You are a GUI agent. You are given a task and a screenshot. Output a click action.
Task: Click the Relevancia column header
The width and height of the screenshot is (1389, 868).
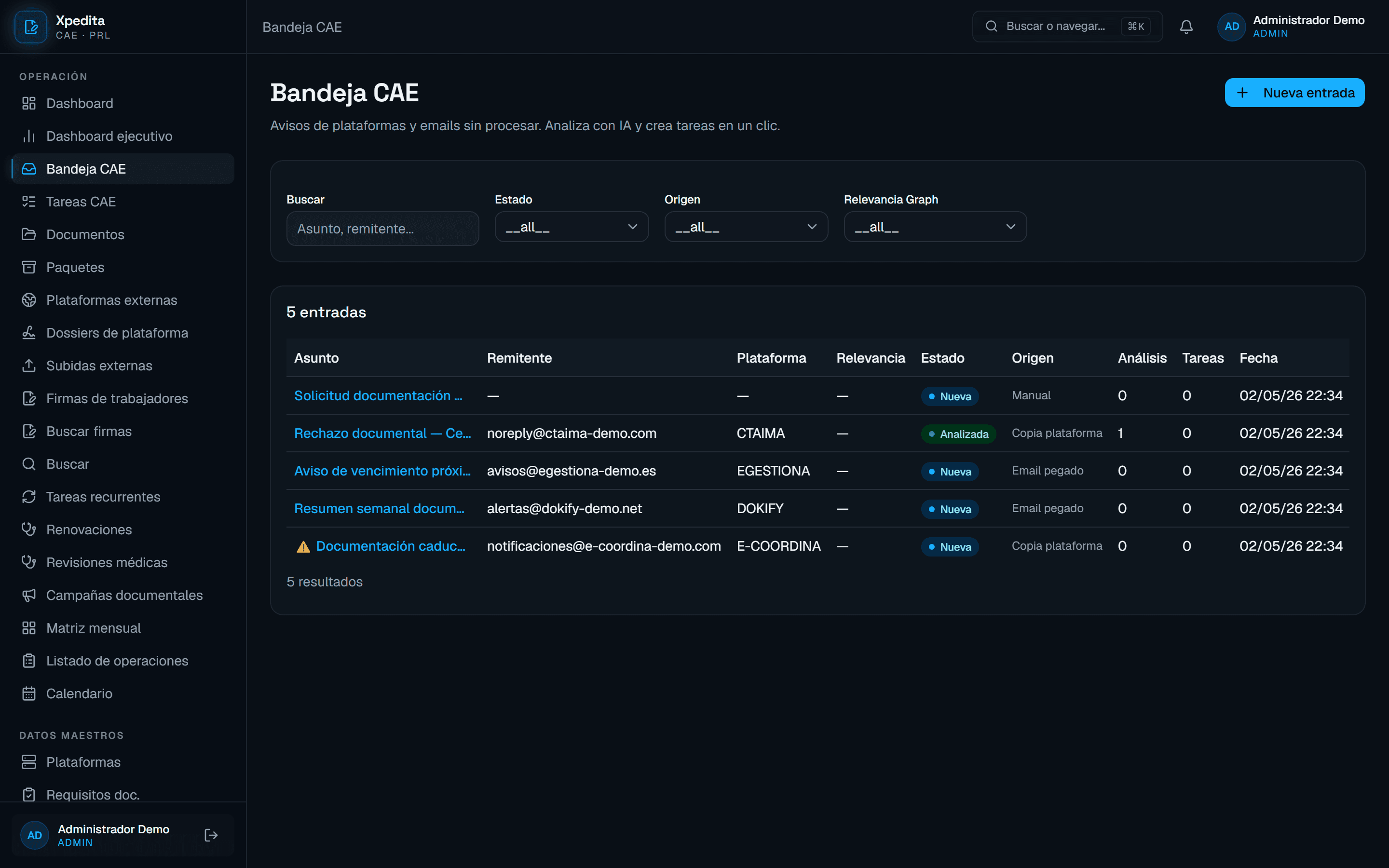[x=870, y=358]
